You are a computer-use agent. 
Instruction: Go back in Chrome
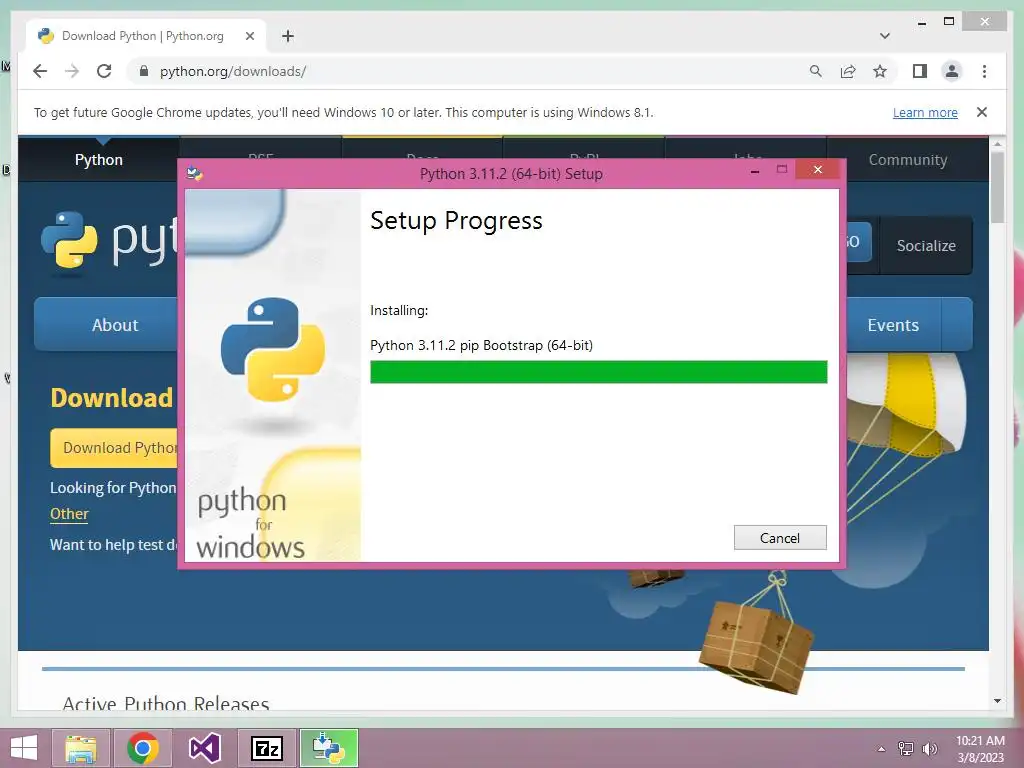[40, 71]
